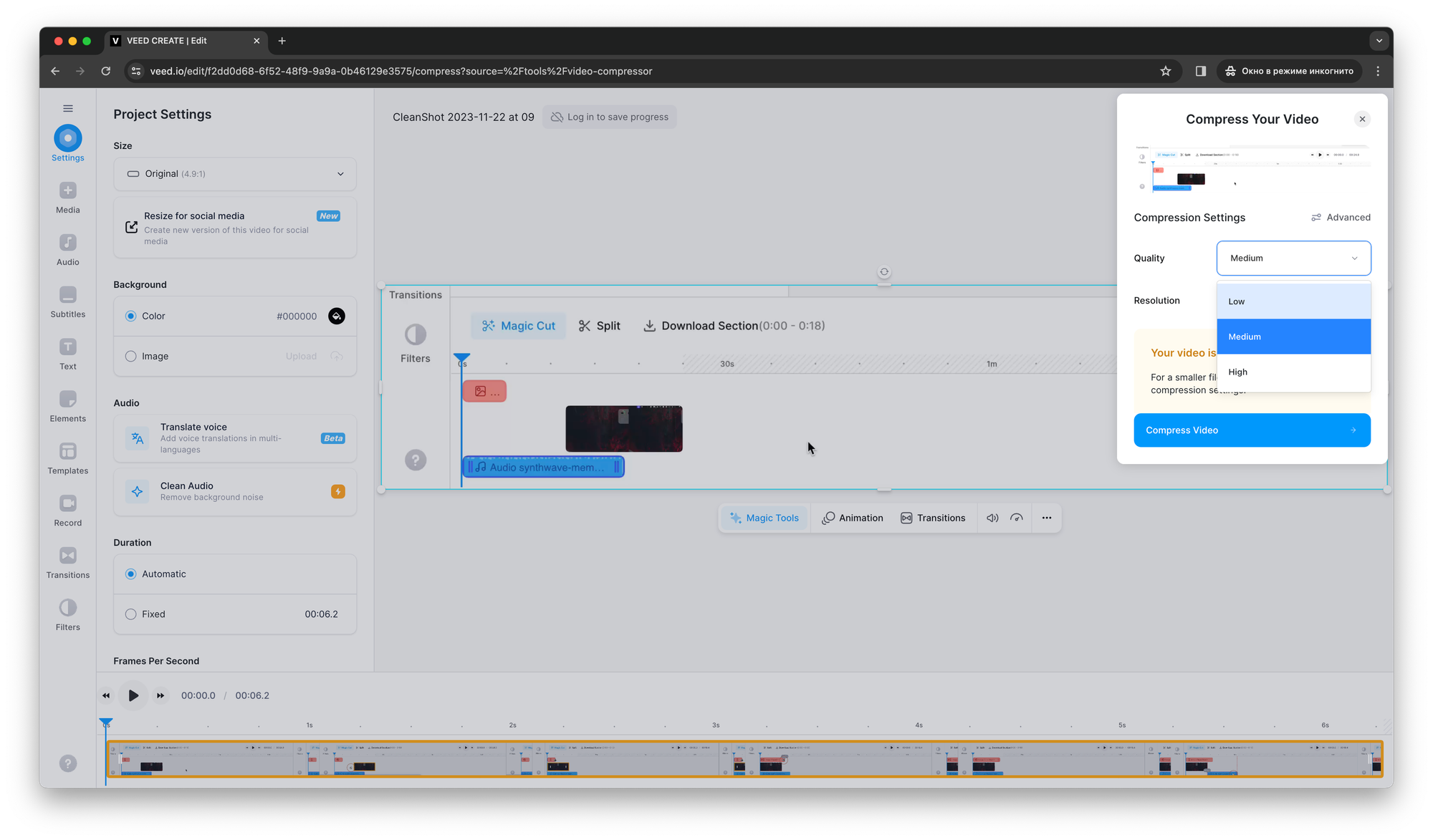Screen dimensions: 1433x840
Task: Click the hamburger menu icon above Settings
Action: click(x=68, y=108)
